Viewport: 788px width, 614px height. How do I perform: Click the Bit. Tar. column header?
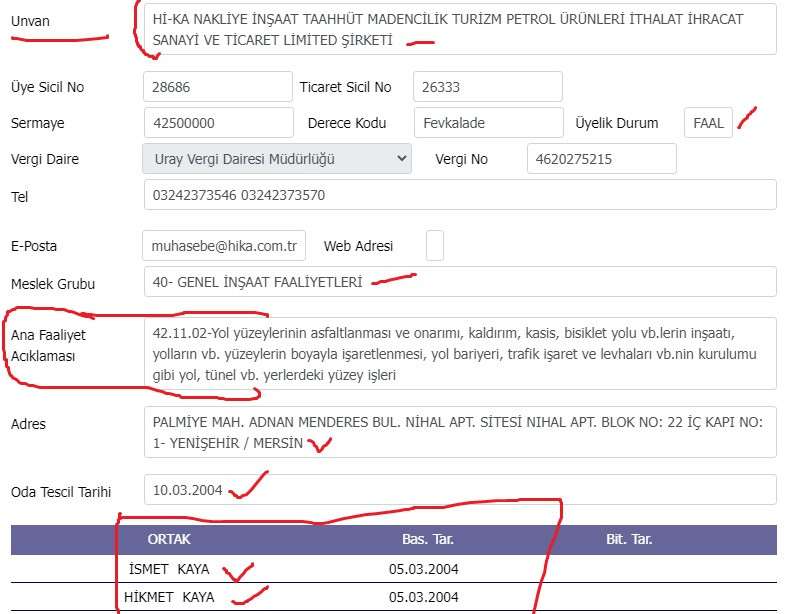[x=629, y=539]
